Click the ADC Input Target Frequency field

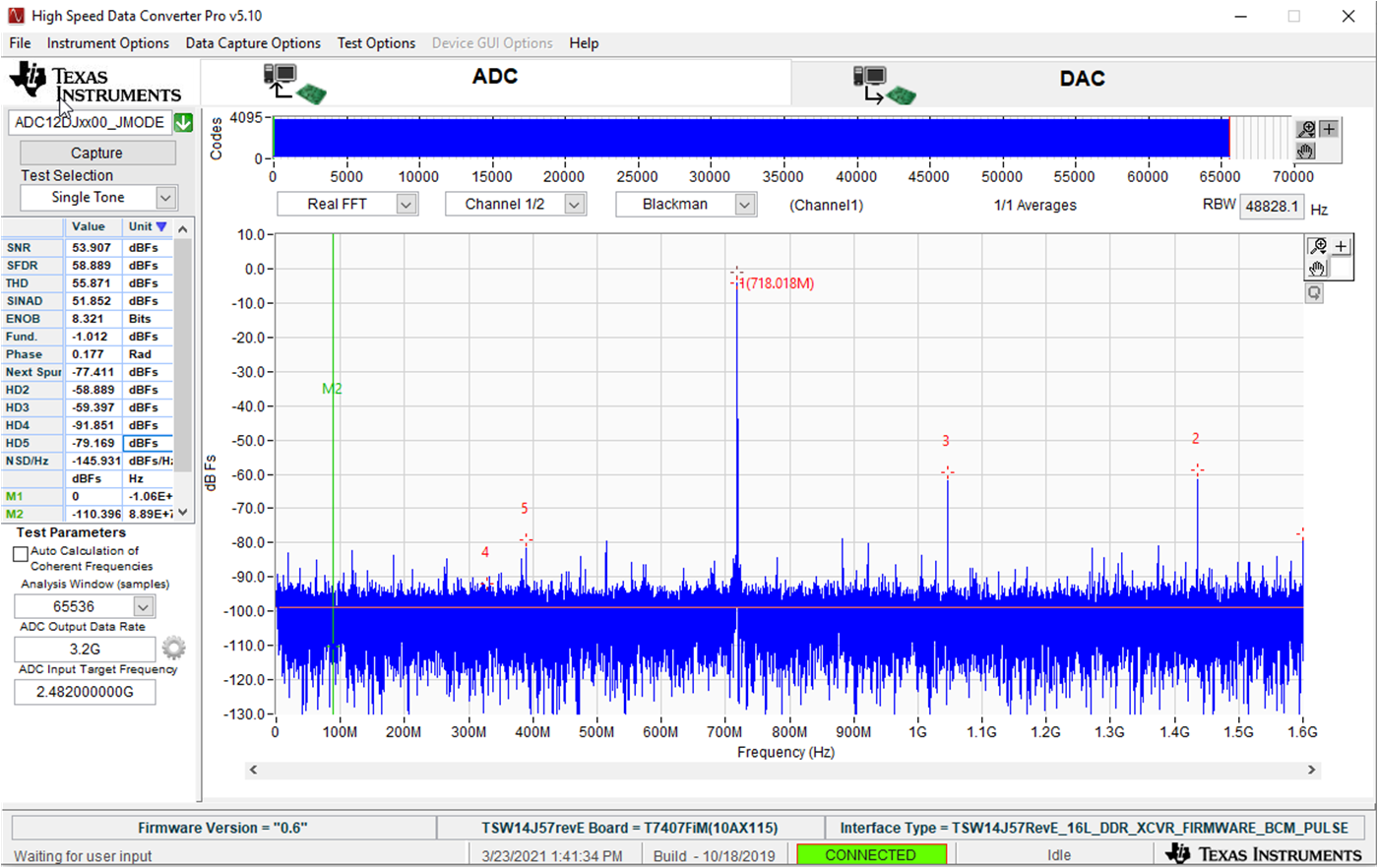[x=85, y=692]
